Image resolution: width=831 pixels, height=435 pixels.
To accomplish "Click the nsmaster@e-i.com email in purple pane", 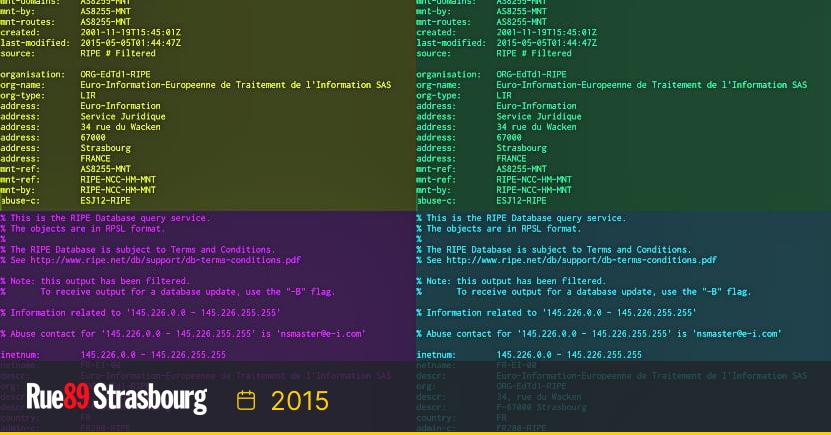I will point(321,334).
